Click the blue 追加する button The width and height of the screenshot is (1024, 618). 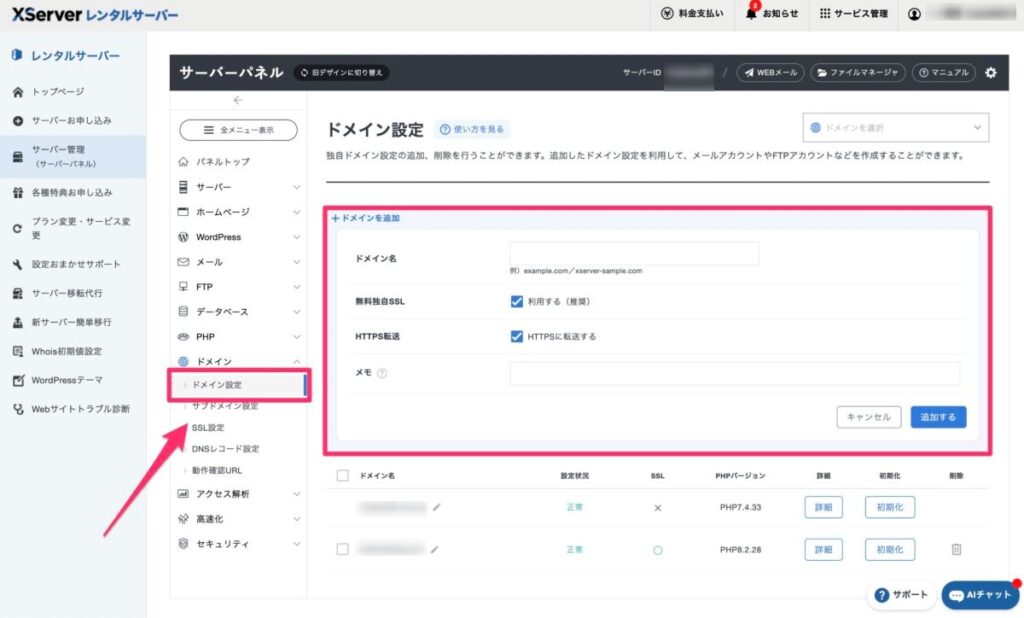tap(938, 417)
